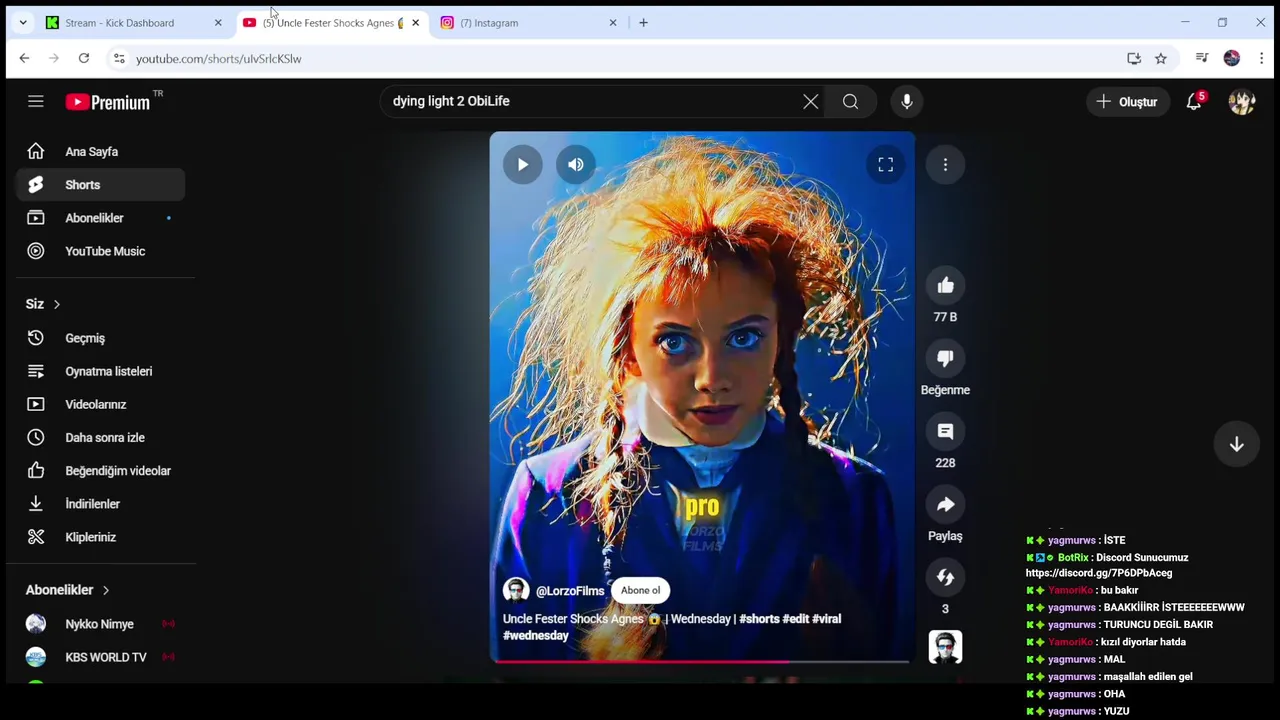1280x720 pixels.
Task: Play the Shorts video
Action: [x=522, y=165]
